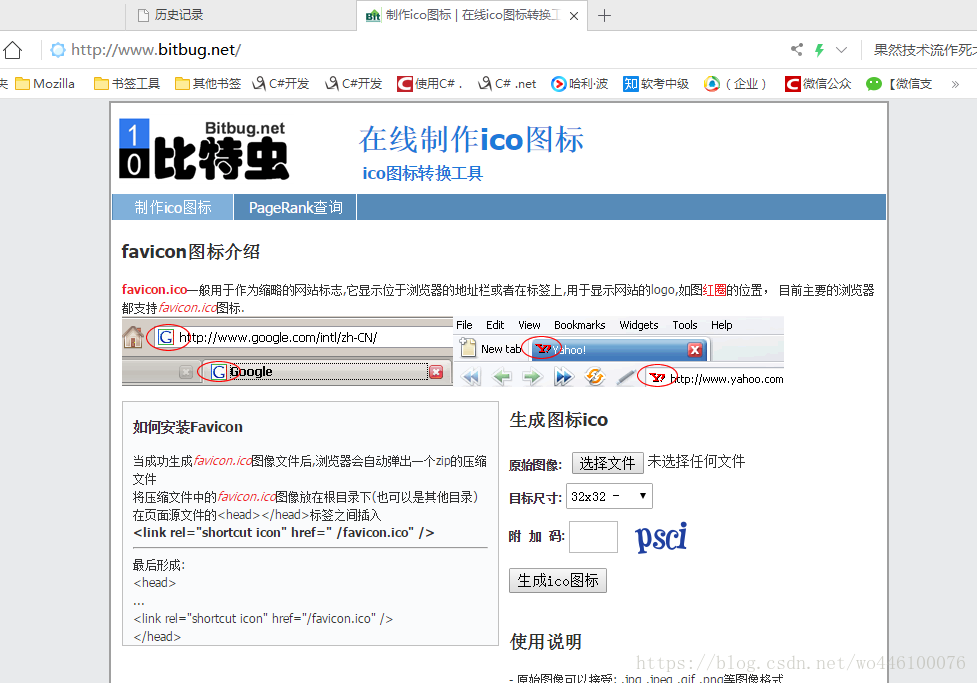Click the 使用说明 heading
Viewport: 977px width, 683px height.
545,641
